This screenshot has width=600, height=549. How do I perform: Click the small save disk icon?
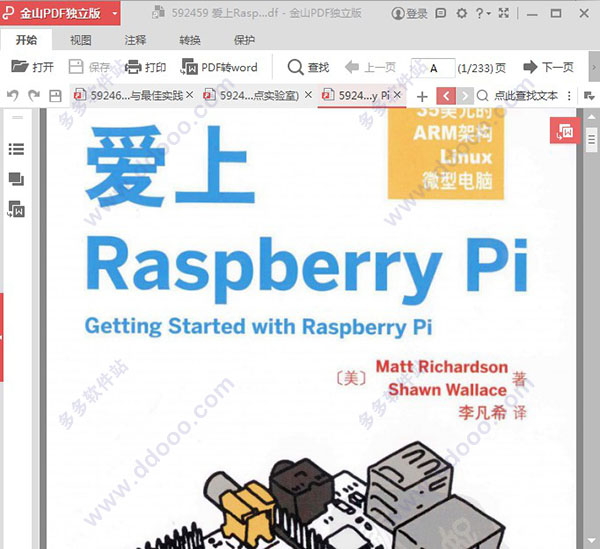55,96
